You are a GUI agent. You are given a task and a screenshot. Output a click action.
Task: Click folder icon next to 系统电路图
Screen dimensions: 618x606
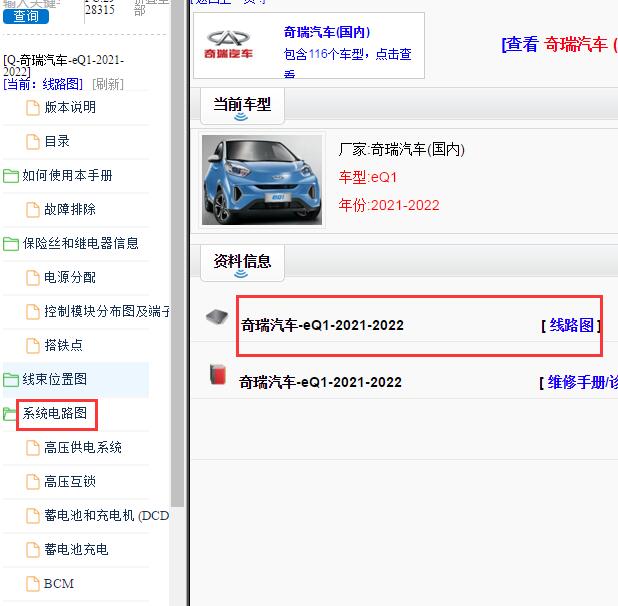(9, 414)
